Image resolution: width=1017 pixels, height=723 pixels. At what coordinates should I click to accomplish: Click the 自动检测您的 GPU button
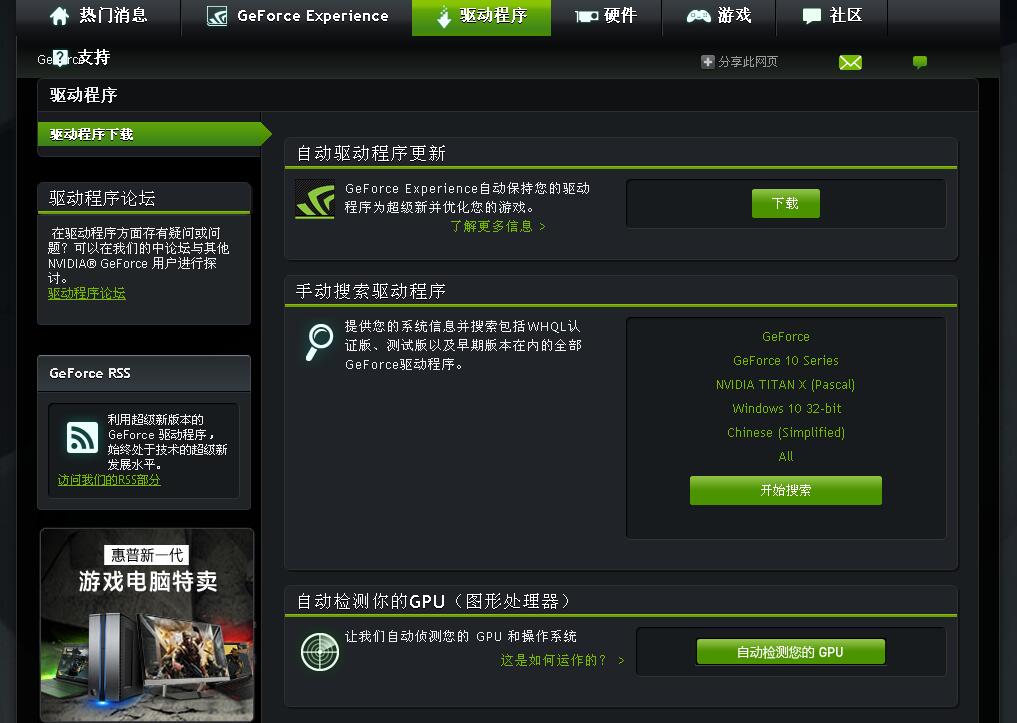[x=790, y=652]
